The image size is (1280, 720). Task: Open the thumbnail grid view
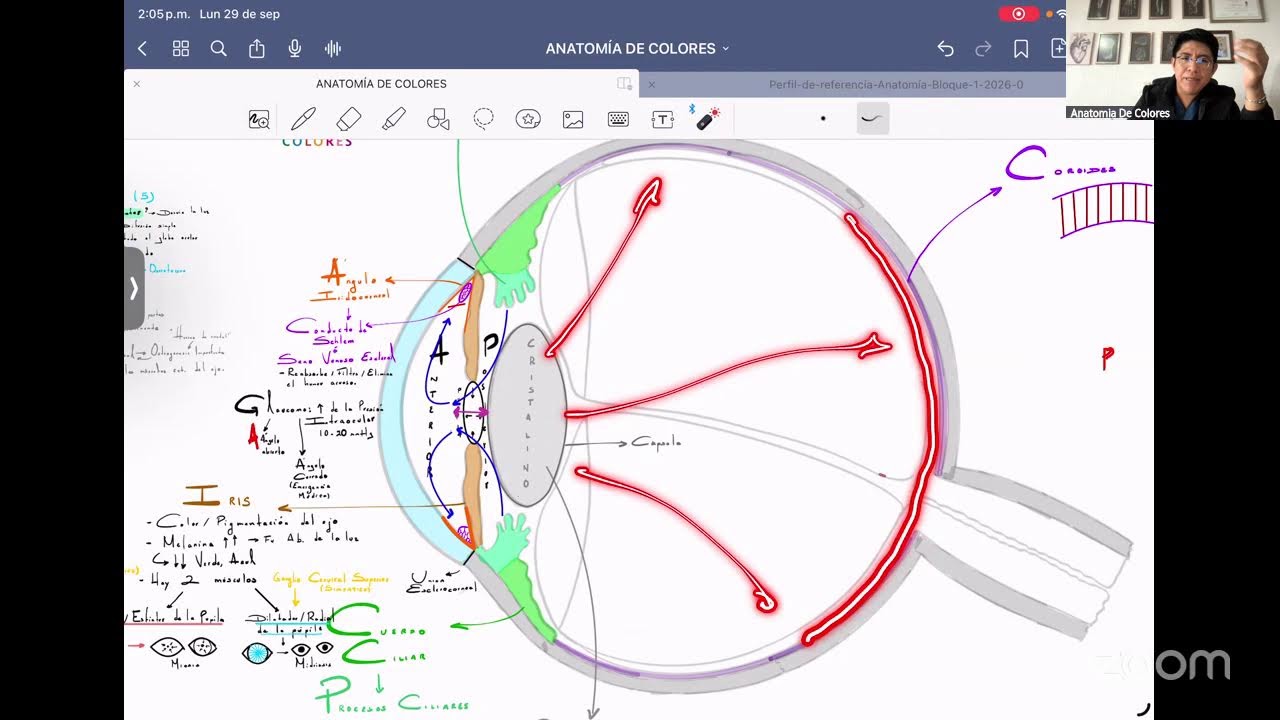click(x=181, y=48)
